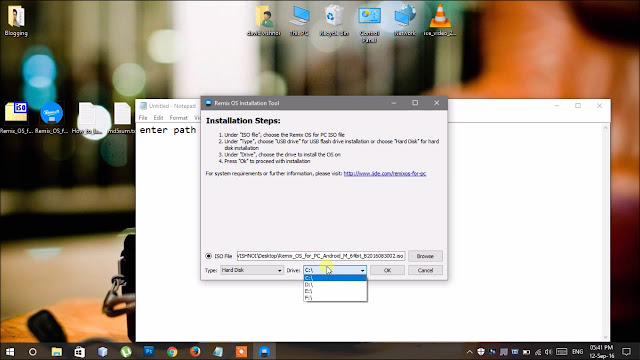
Task: Choose F:\ in the drive list
Action: click(335, 298)
